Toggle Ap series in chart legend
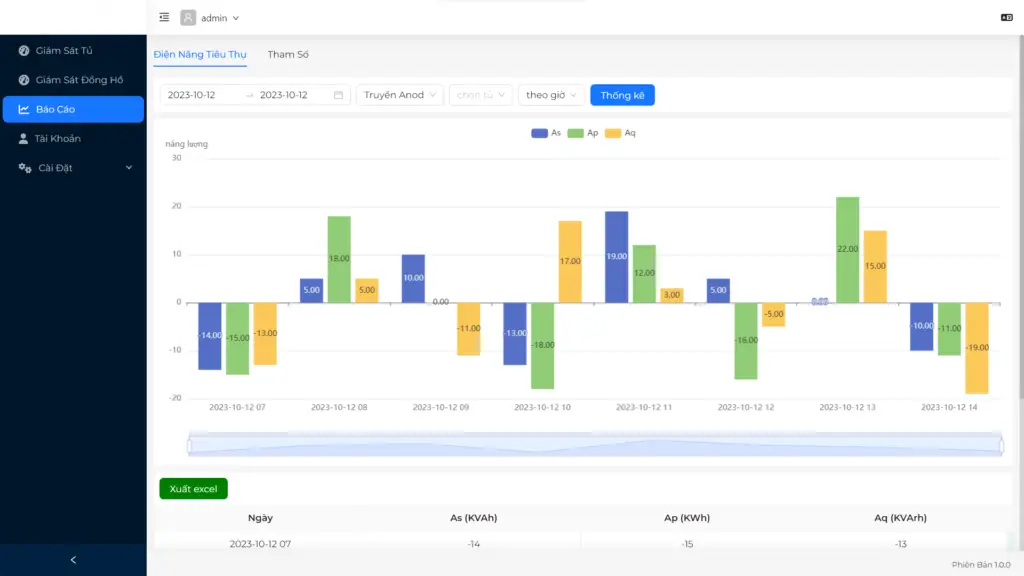The width and height of the screenshot is (1024, 576). click(583, 133)
